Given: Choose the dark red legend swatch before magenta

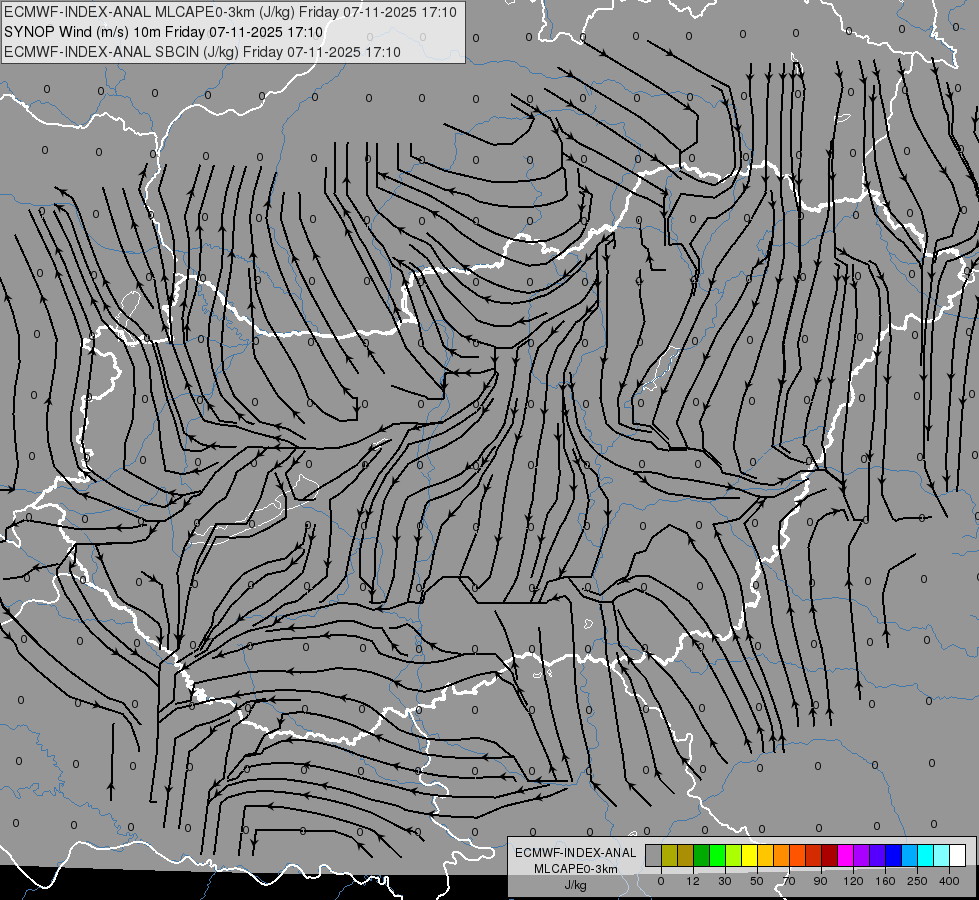Looking at the screenshot, I should click(x=830, y=855).
